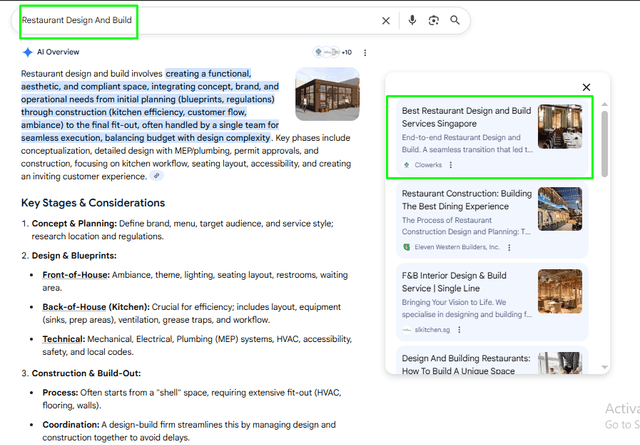Click the restaurant building image in AI Overview
The image size is (640, 445).
pyautogui.click(x=327, y=94)
